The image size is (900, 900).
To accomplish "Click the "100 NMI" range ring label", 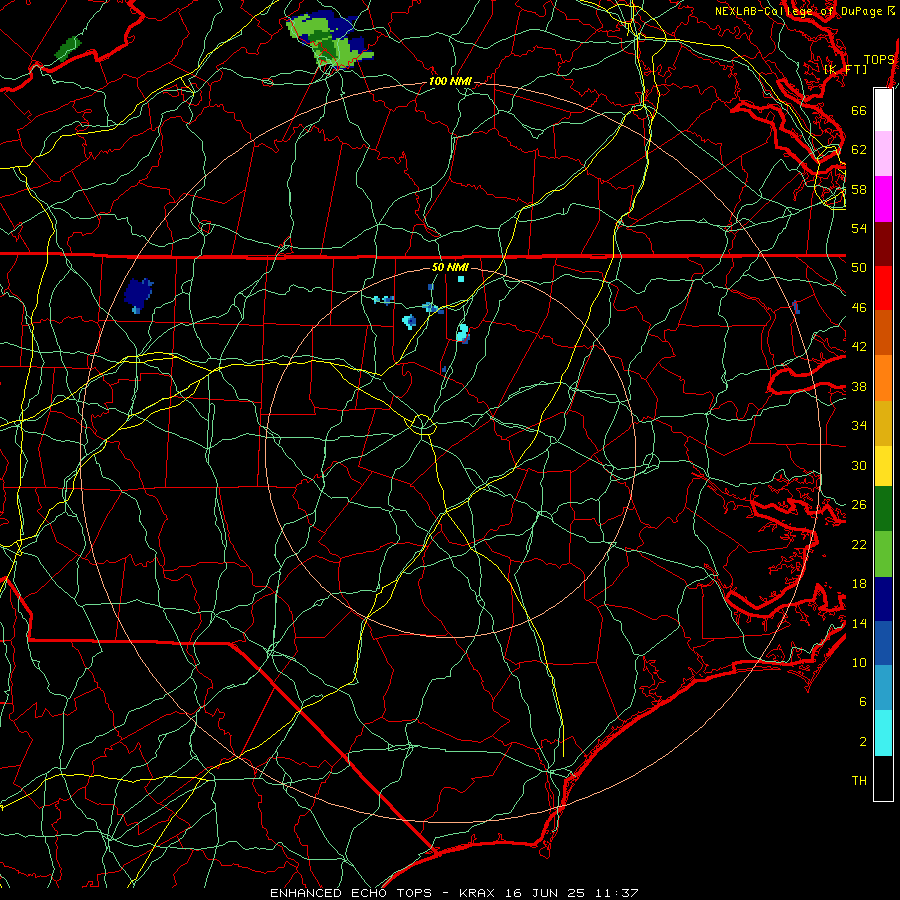I will [450, 81].
